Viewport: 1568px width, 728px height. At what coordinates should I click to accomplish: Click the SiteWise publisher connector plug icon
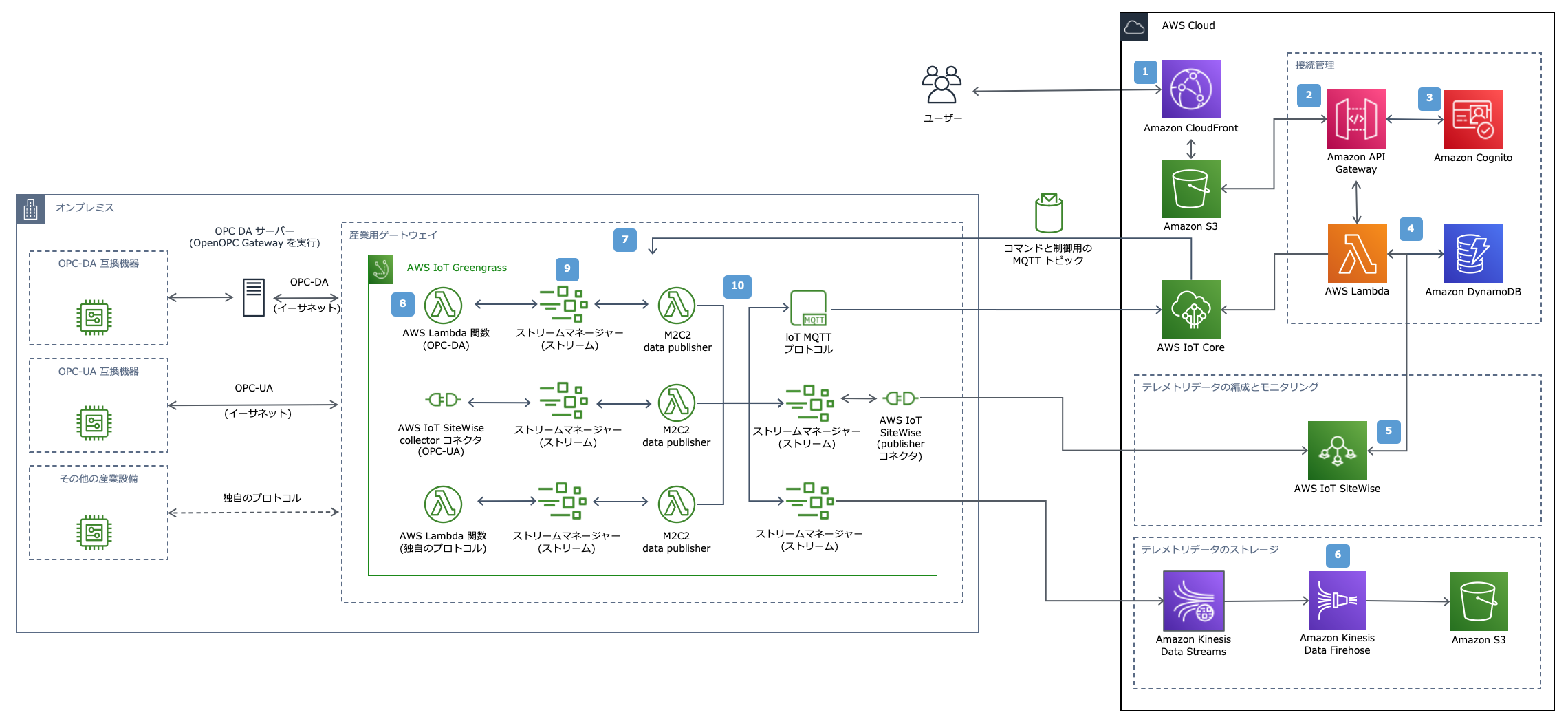(x=901, y=398)
